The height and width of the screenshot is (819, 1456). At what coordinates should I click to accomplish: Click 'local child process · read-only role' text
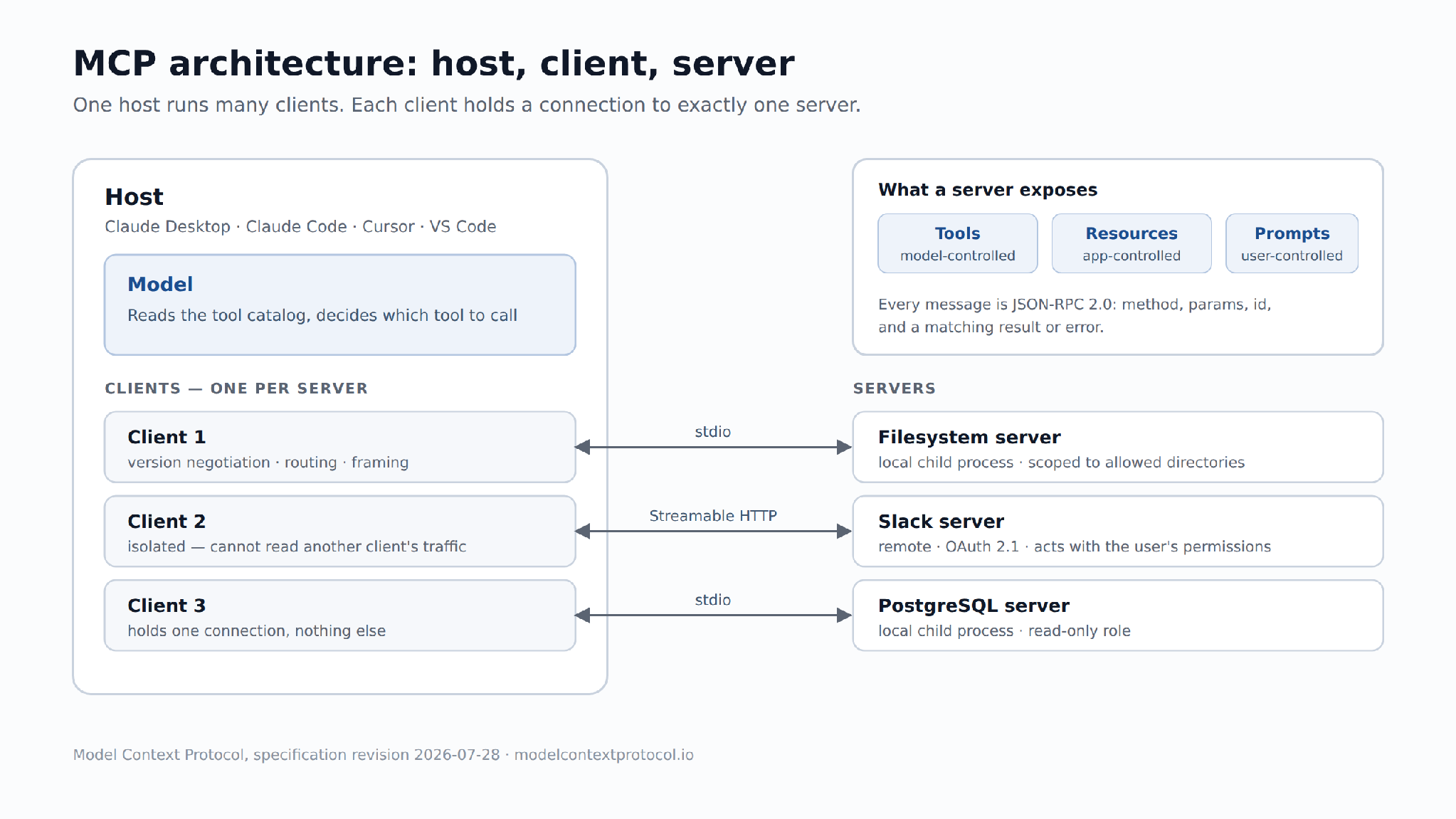(1004, 631)
